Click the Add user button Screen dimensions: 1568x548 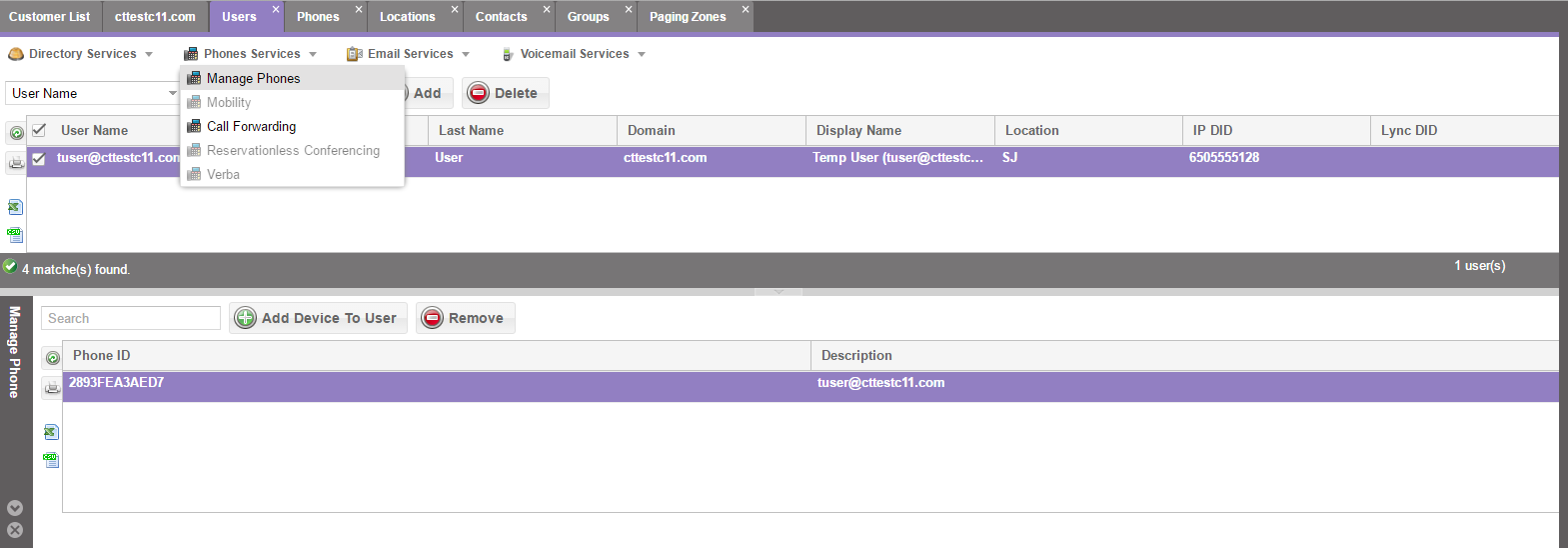pyautogui.click(x=428, y=93)
